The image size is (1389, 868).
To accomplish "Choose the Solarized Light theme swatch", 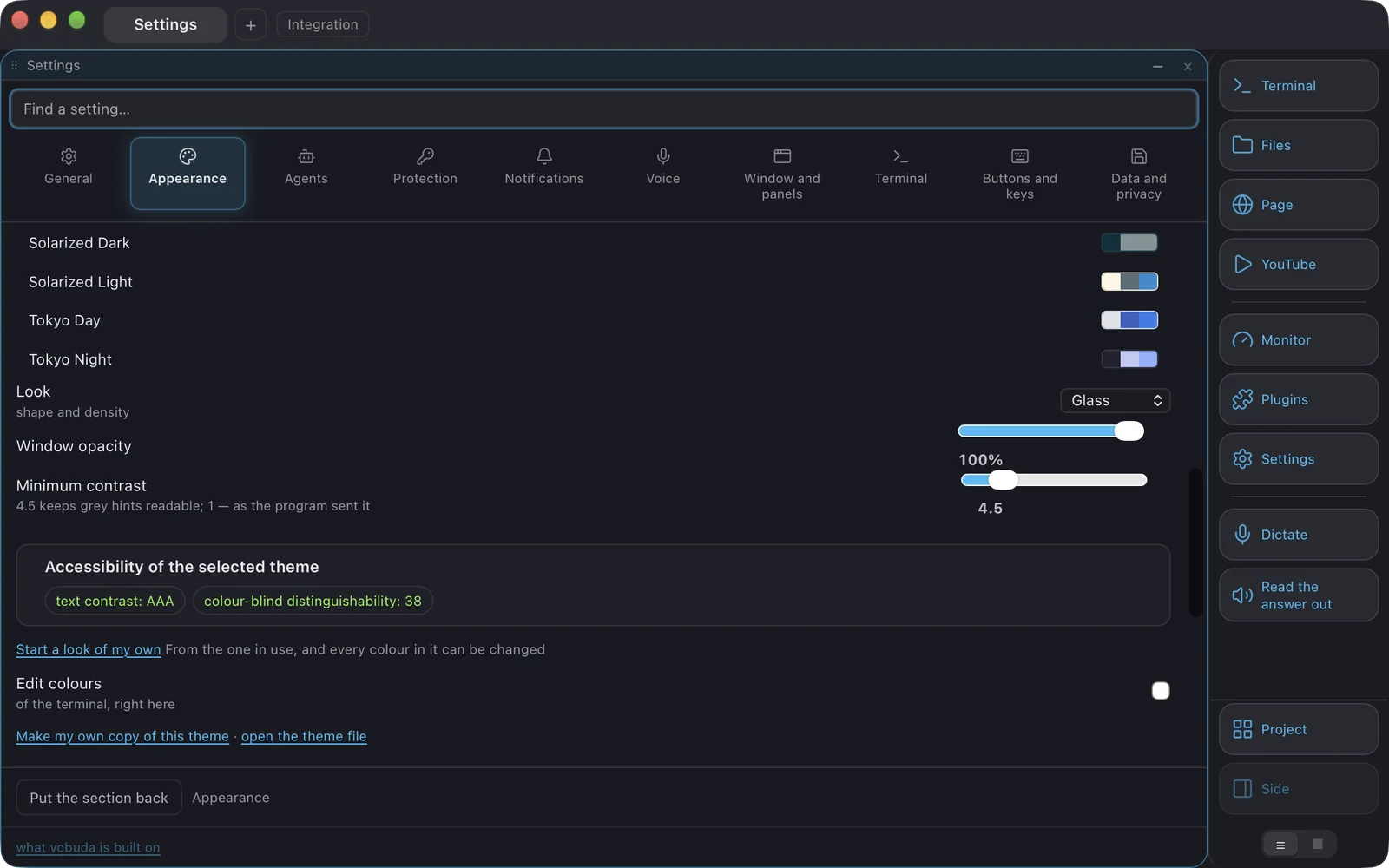I will pos(1129,281).
